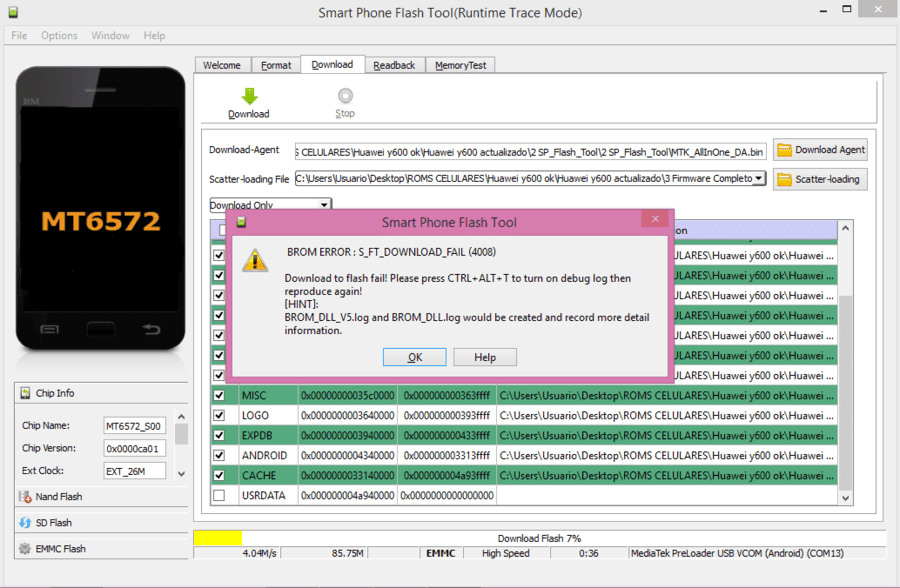Select the CACHE begin address 0x0000000033140000
900x588 pixels.
[x=347, y=475]
